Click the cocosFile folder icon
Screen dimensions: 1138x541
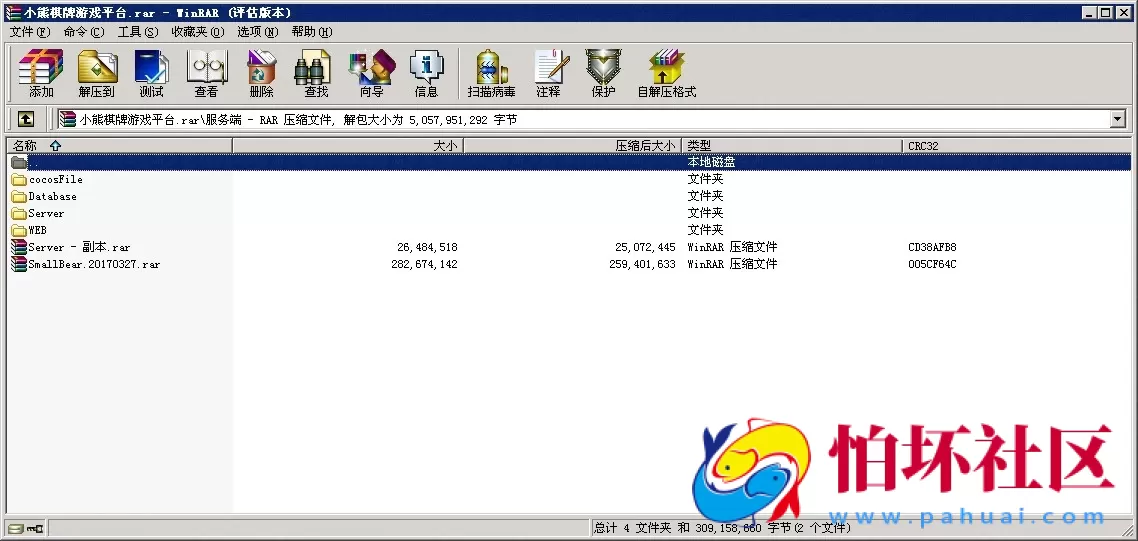click(x=19, y=179)
